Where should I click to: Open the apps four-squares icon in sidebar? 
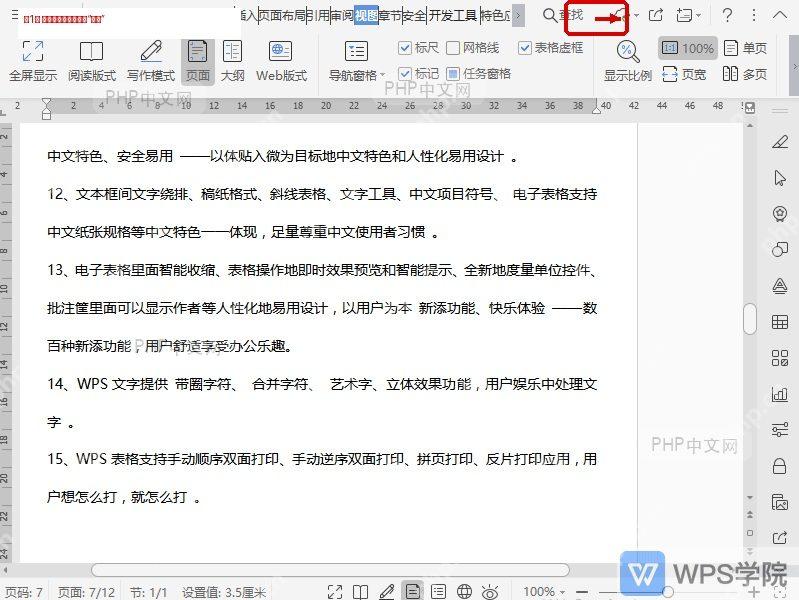[780, 358]
